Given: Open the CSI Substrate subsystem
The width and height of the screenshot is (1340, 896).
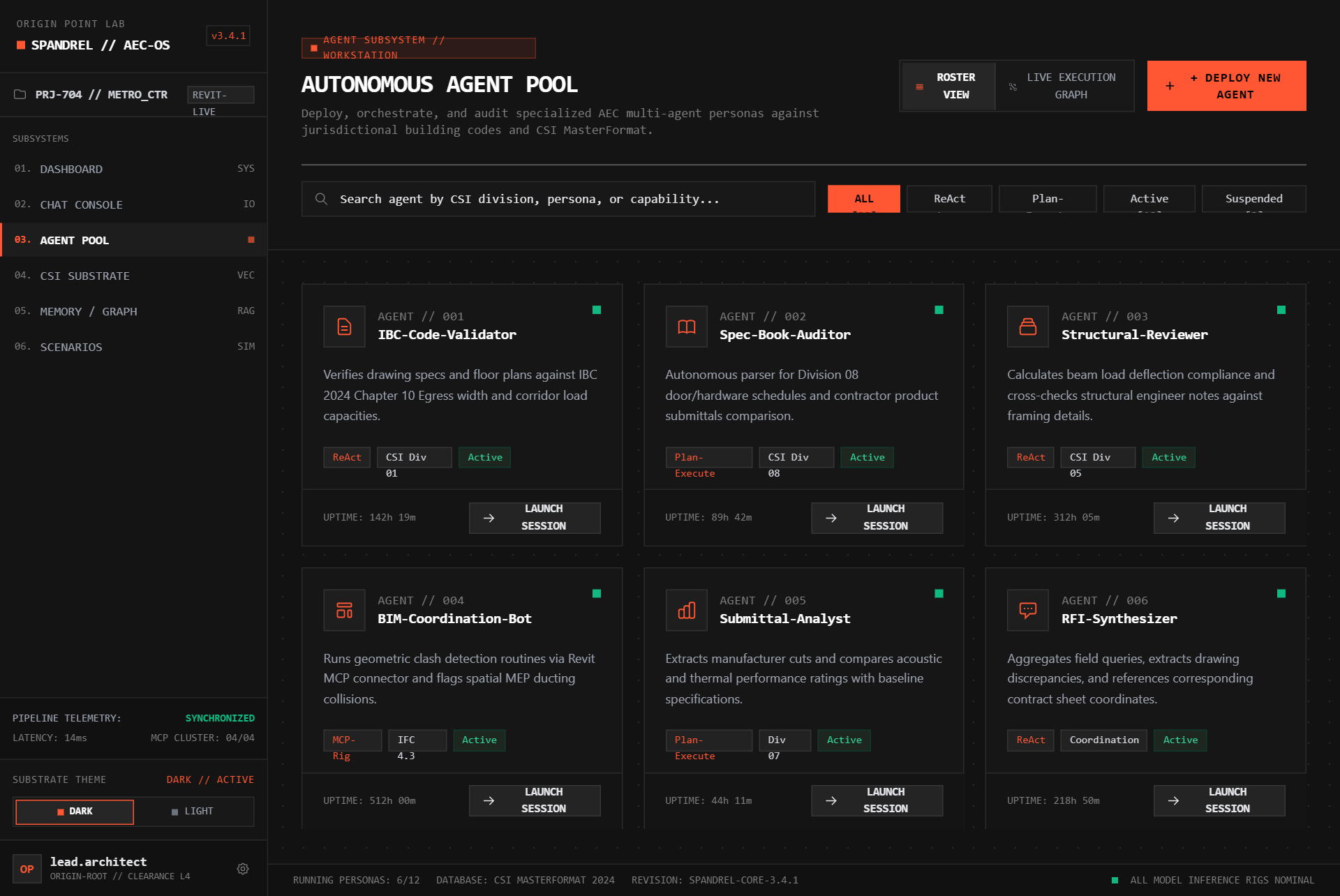Looking at the screenshot, I should click(134, 276).
